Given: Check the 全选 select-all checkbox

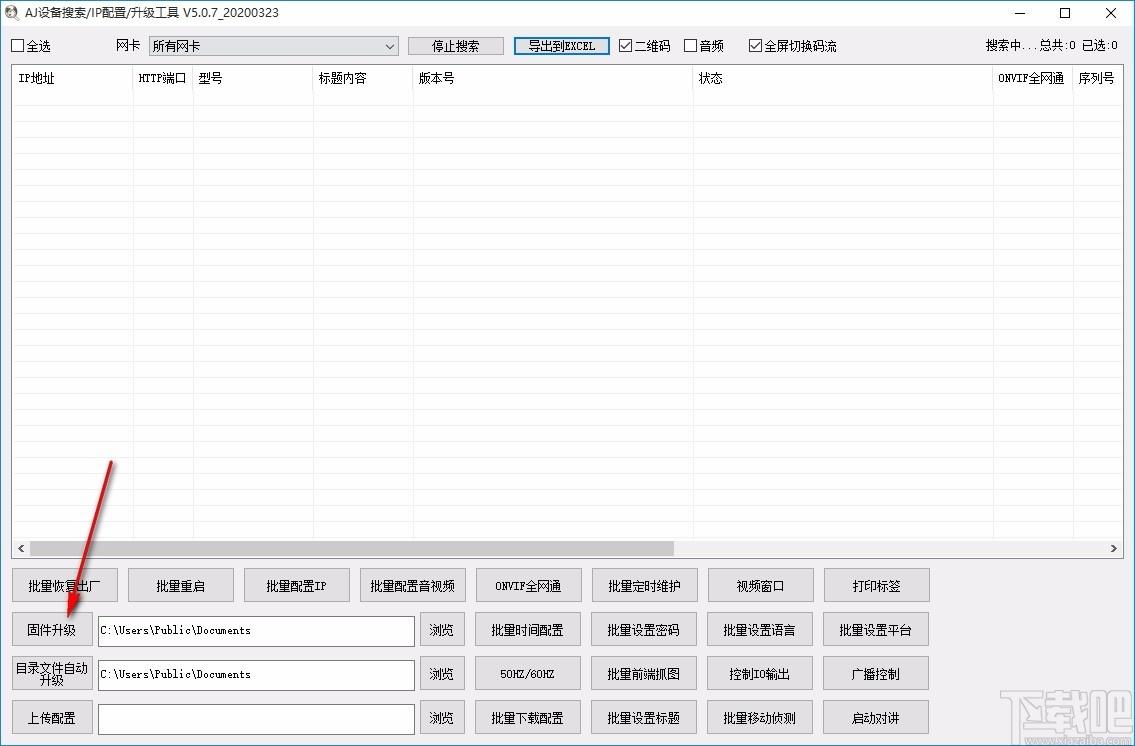Looking at the screenshot, I should [x=18, y=46].
